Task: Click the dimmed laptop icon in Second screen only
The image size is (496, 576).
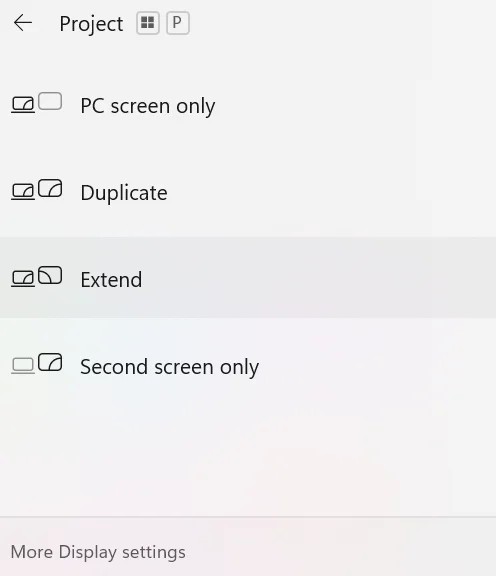Action: pos(23,366)
